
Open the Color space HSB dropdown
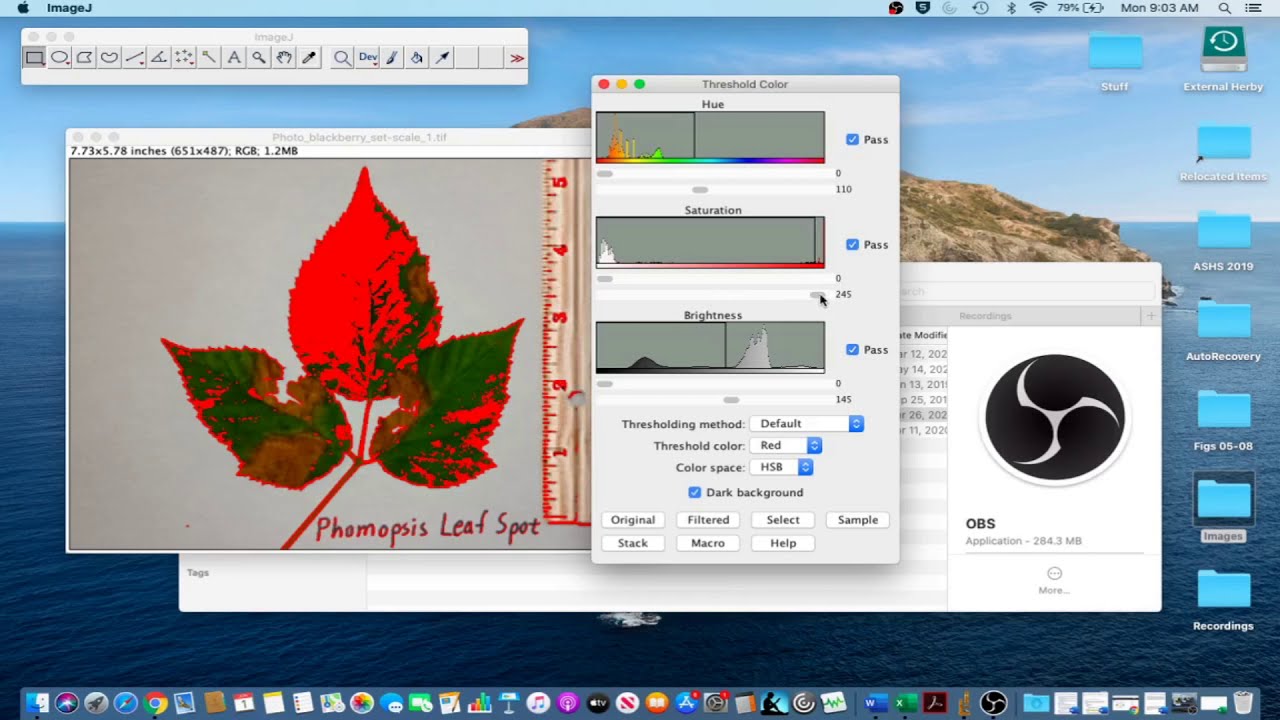781,468
